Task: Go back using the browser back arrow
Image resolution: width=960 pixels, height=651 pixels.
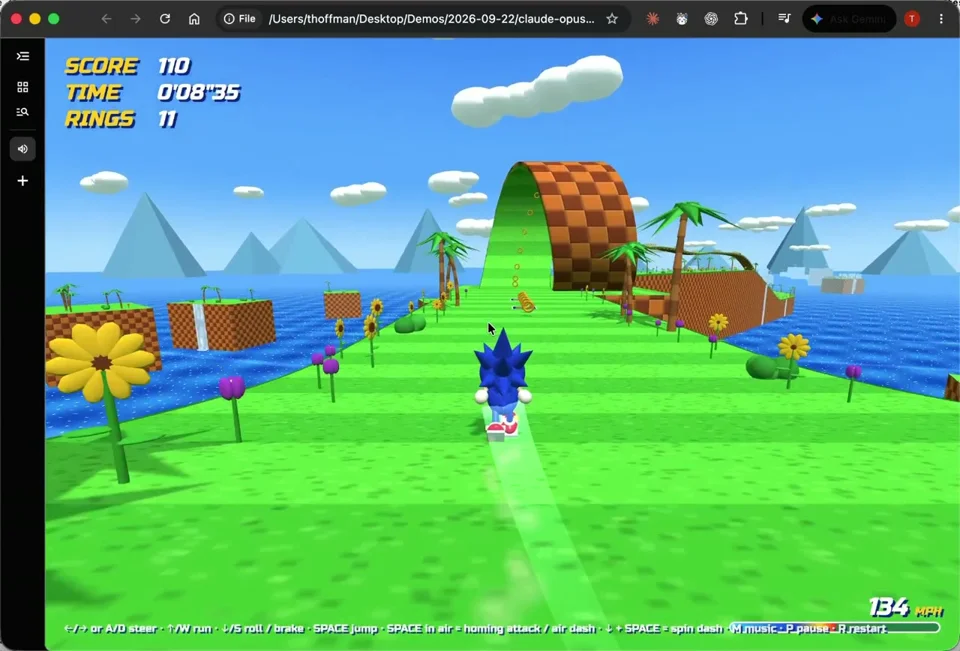Action: [107, 19]
